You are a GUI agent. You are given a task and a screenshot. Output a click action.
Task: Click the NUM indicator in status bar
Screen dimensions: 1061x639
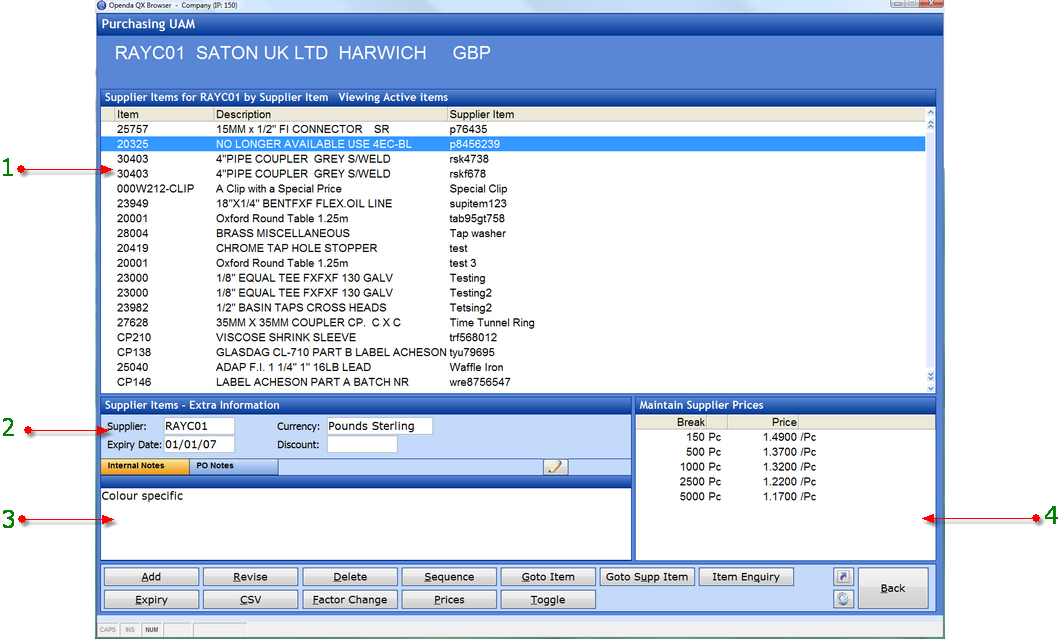point(152,630)
